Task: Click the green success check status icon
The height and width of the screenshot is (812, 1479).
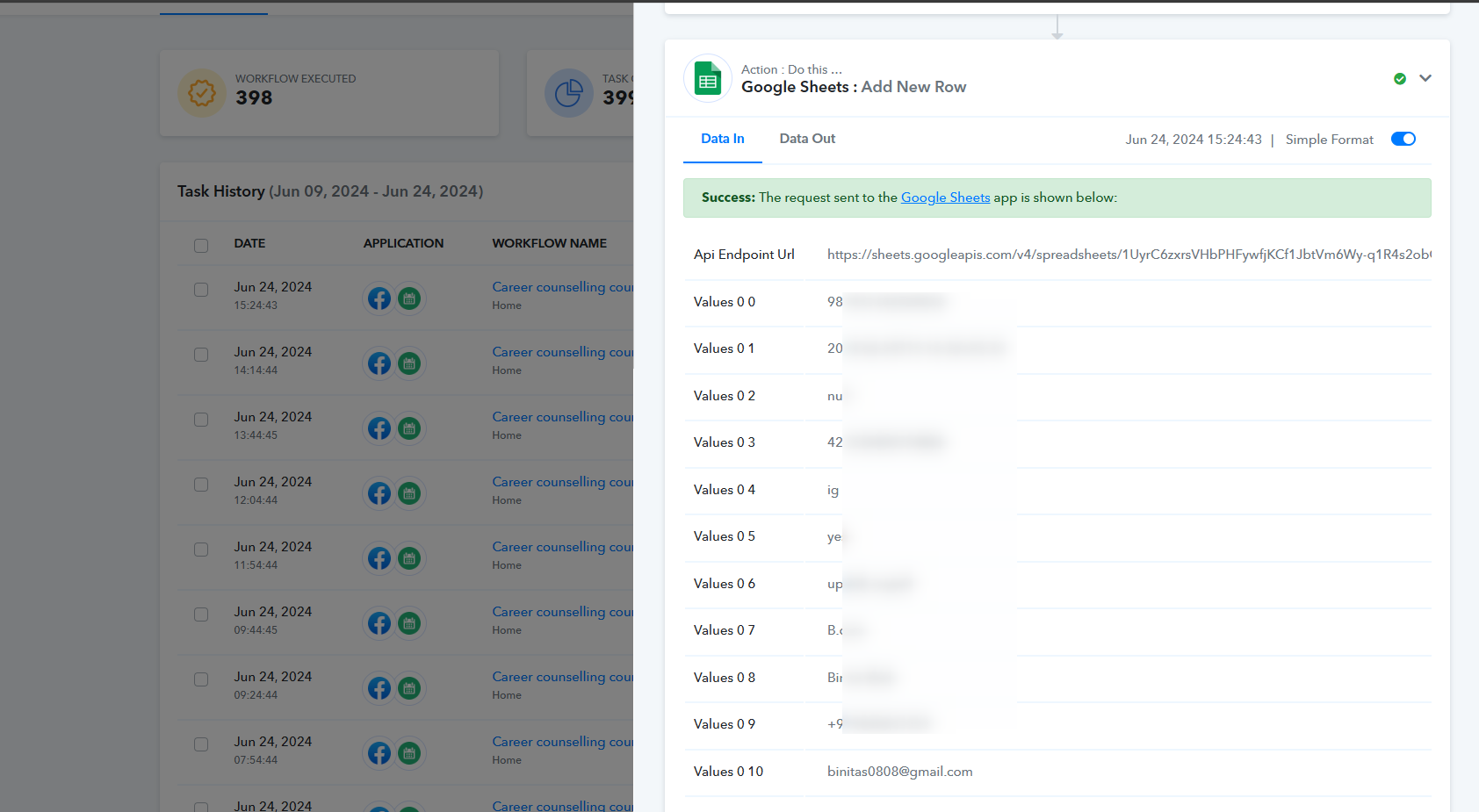Action: [1400, 79]
